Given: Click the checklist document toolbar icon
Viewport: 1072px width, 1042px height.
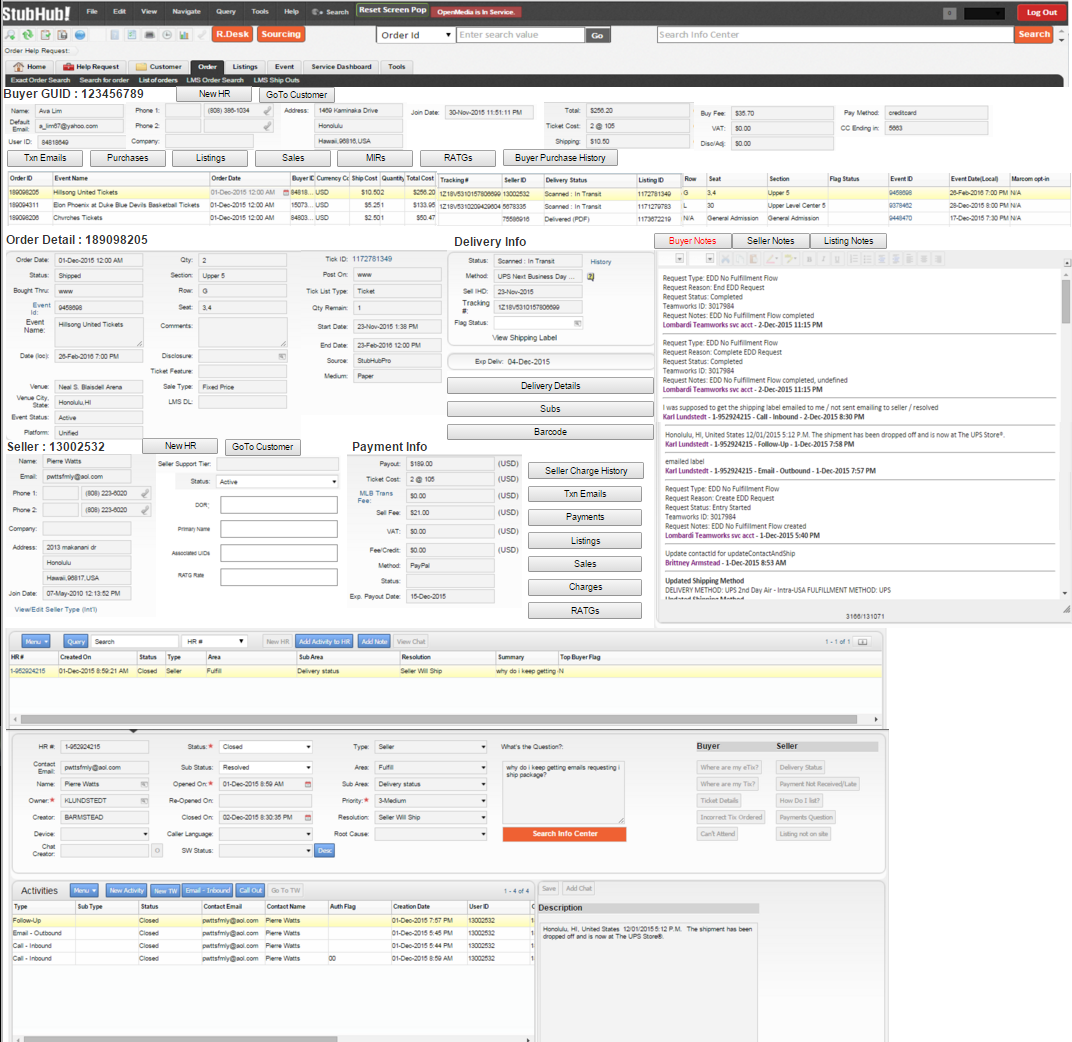Looking at the screenshot, I should tap(132, 34).
